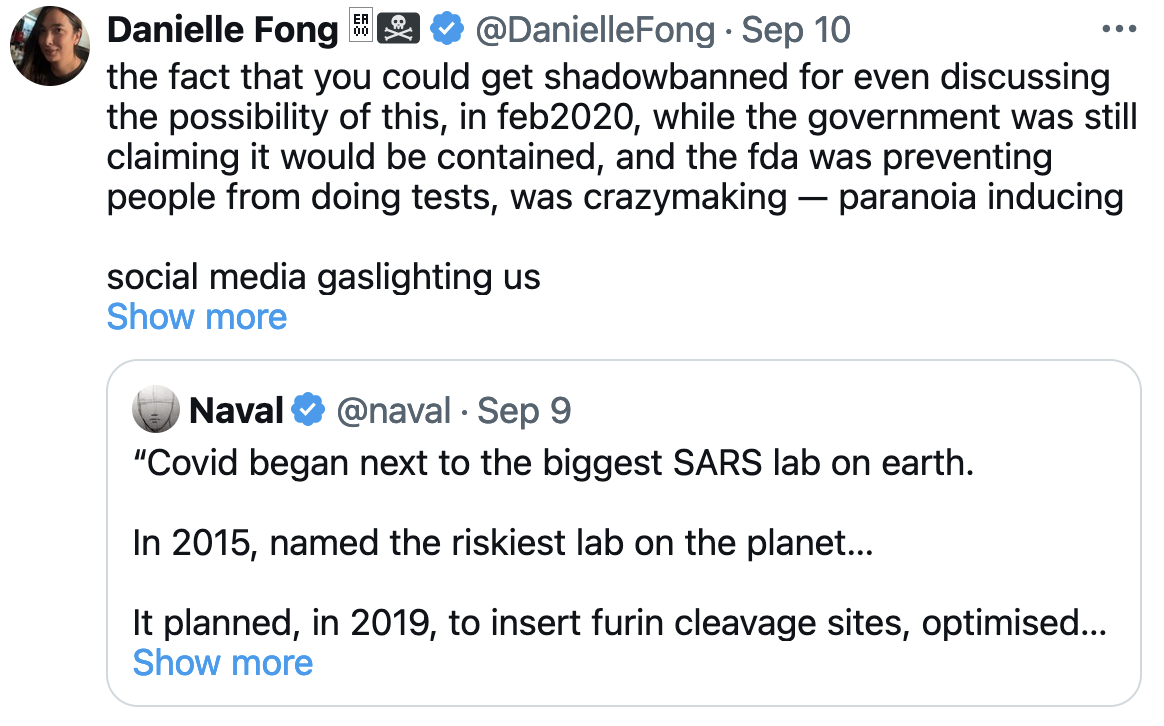Viewport: 1164px width, 726px height.
Task: Click the 'furin cleavage sites' line in quote
Action: (x=618, y=624)
